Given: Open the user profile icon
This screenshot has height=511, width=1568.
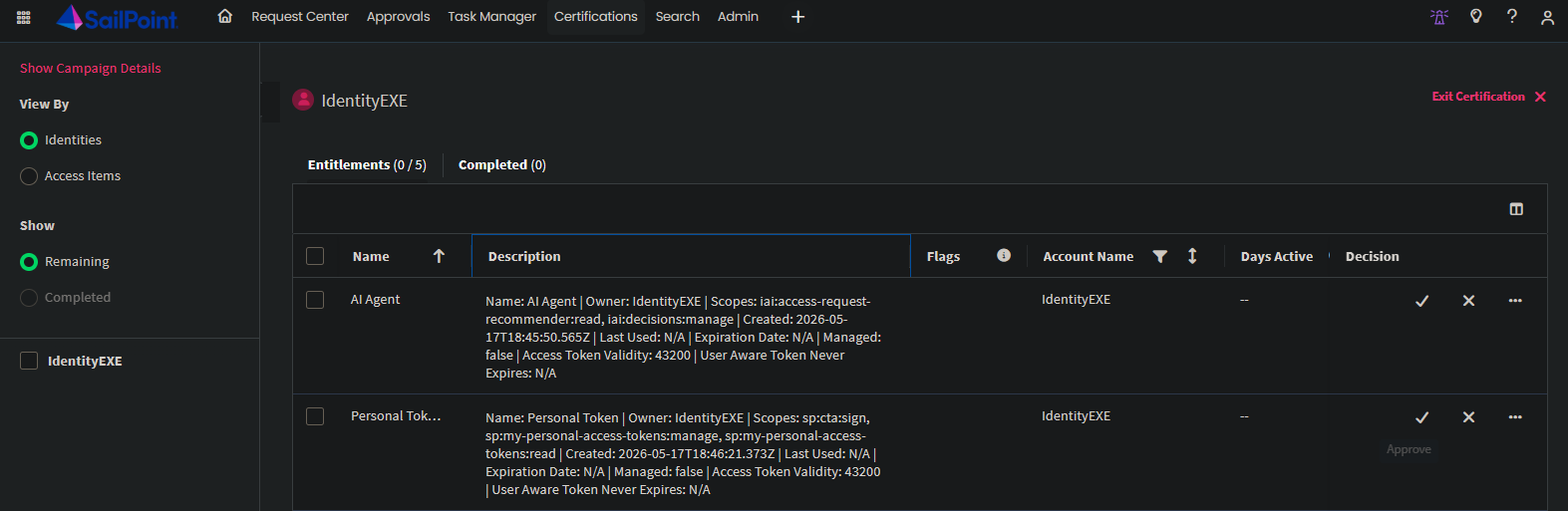Looking at the screenshot, I should point(1547,17).
